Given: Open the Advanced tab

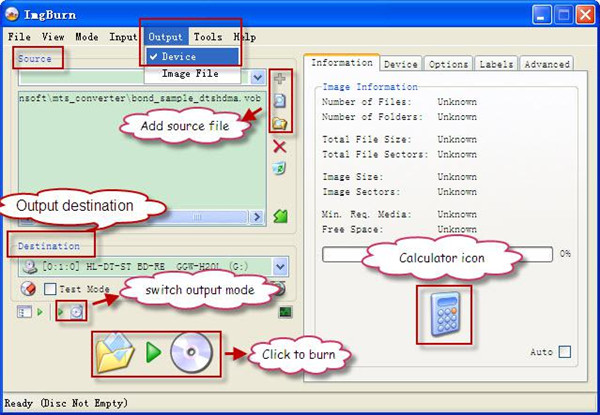Looking at the screenshot, I should click(547, 64).
